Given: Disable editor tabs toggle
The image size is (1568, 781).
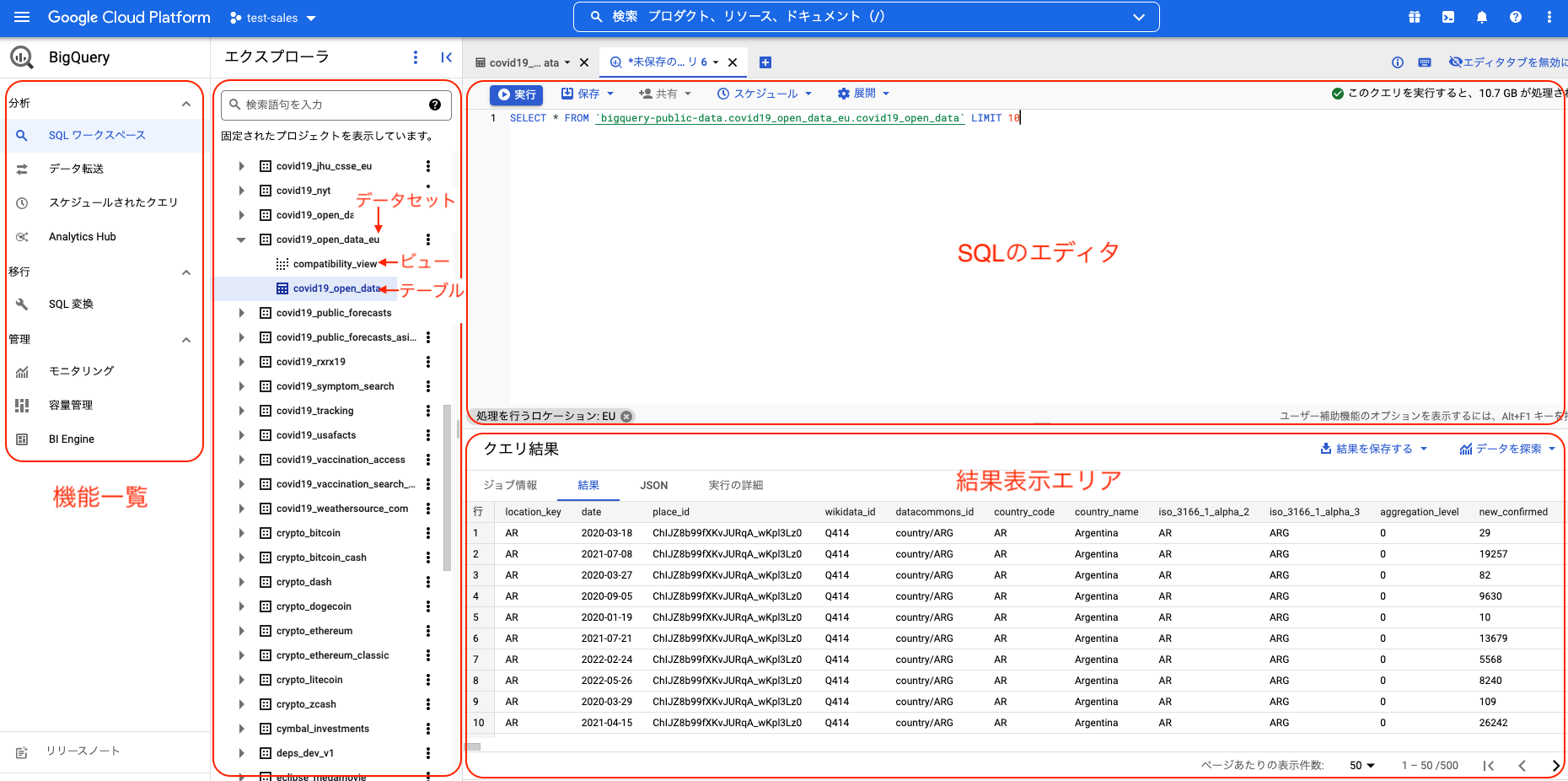Looking at the screenshot, I should coord(1508,62).
